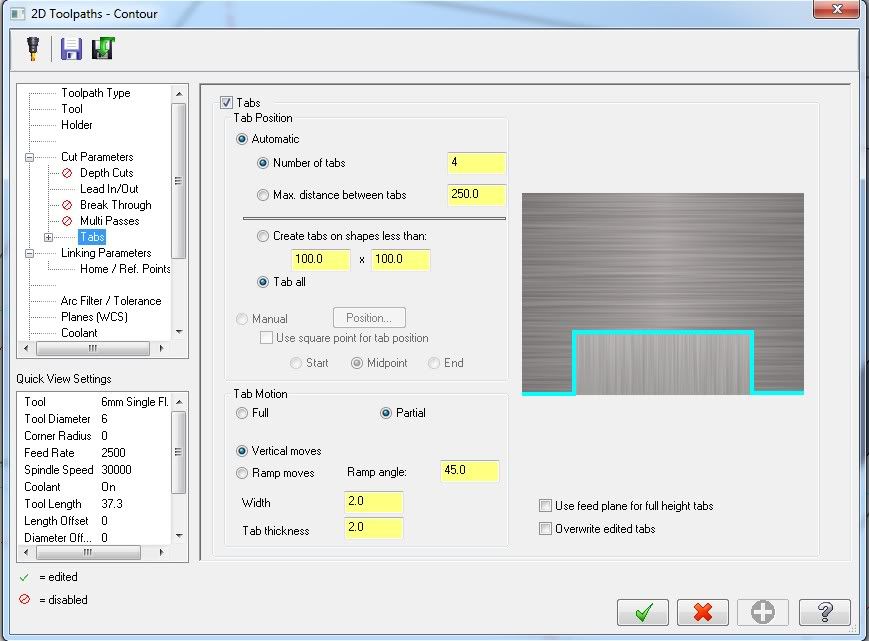Click the Position... button
This screenshot has height=641, width=869.
coord(369,318)
